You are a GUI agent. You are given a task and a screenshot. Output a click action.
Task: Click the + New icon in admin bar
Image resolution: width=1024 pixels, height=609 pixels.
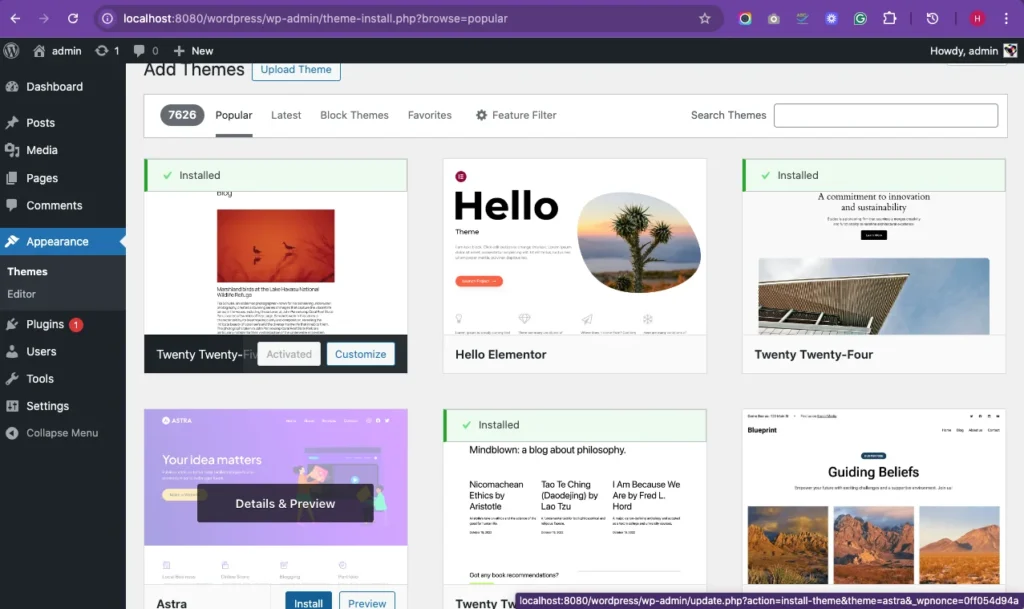(x=178, y=50)
